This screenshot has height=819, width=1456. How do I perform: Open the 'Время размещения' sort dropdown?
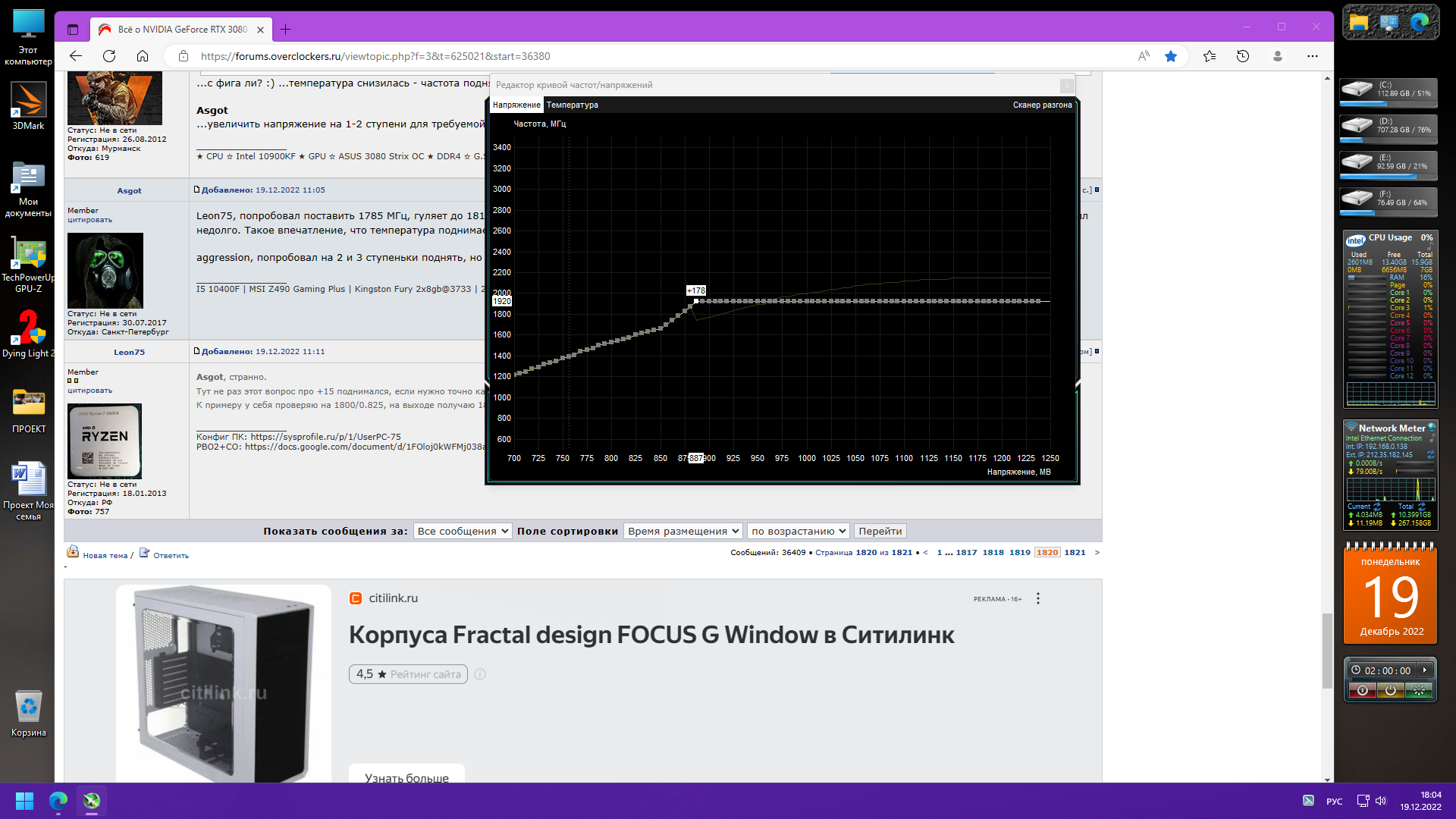point(682,531)
